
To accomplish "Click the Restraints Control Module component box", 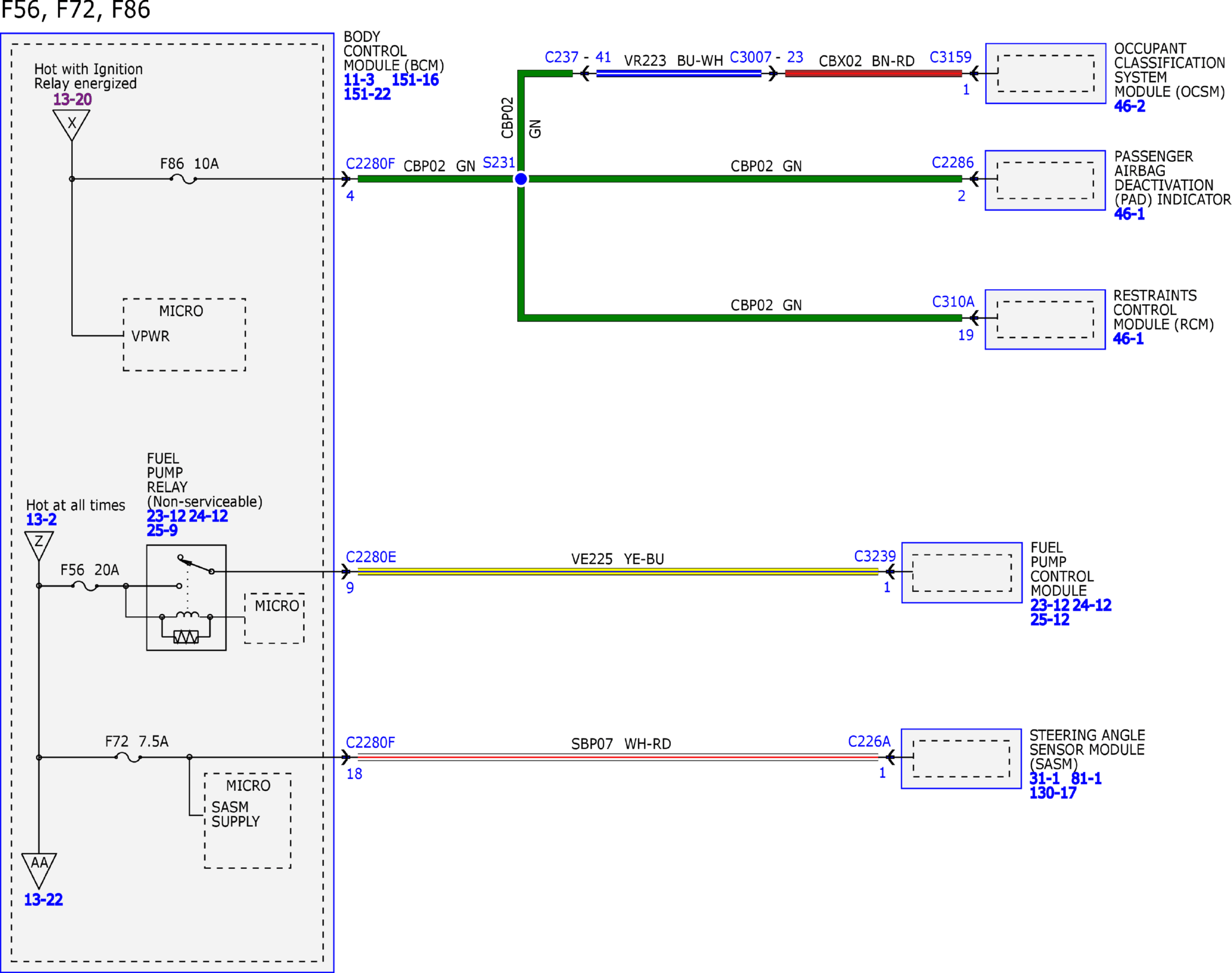I will coord(1044,319).
